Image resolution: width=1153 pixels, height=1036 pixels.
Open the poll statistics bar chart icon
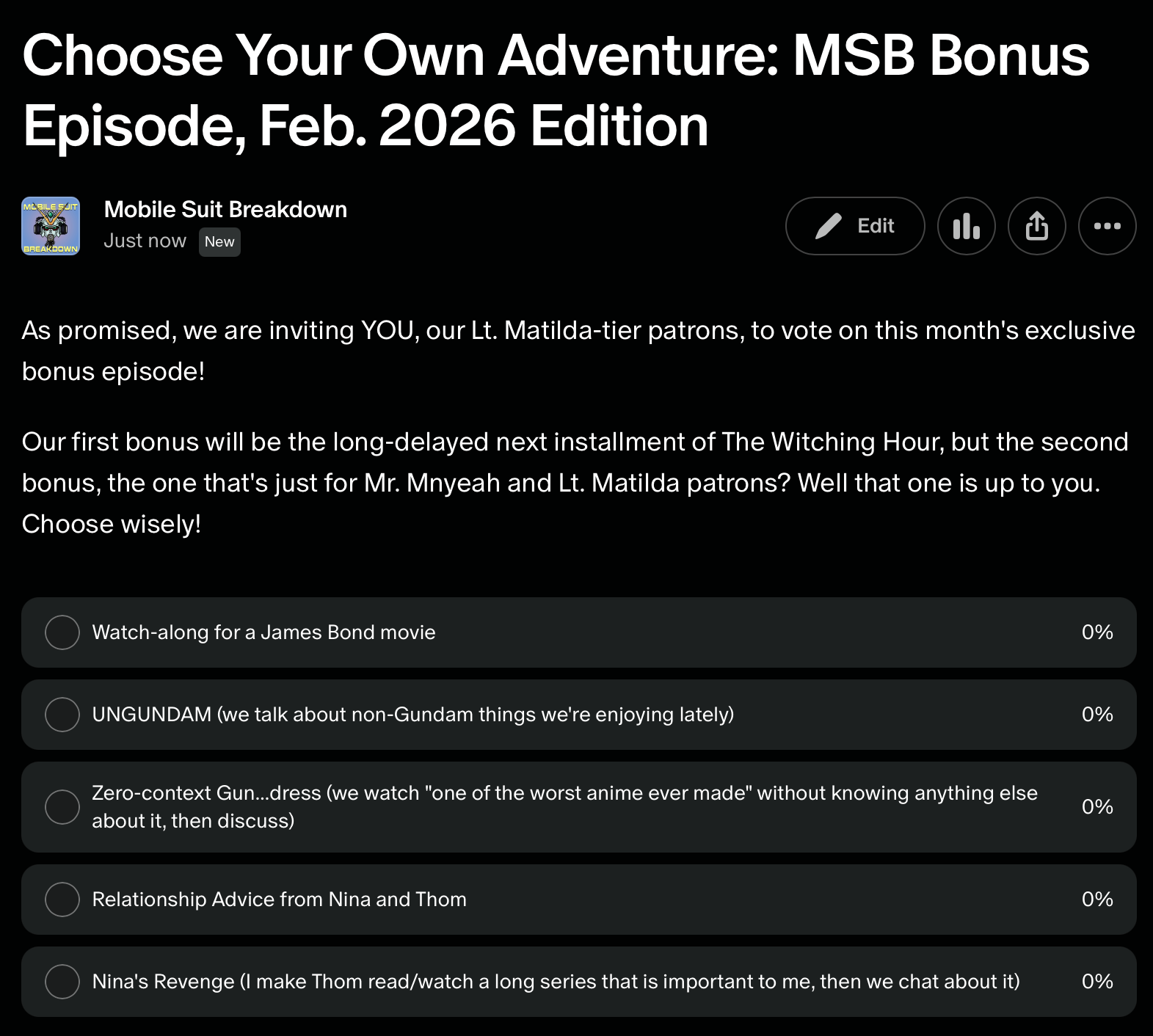tap(966, 226)
